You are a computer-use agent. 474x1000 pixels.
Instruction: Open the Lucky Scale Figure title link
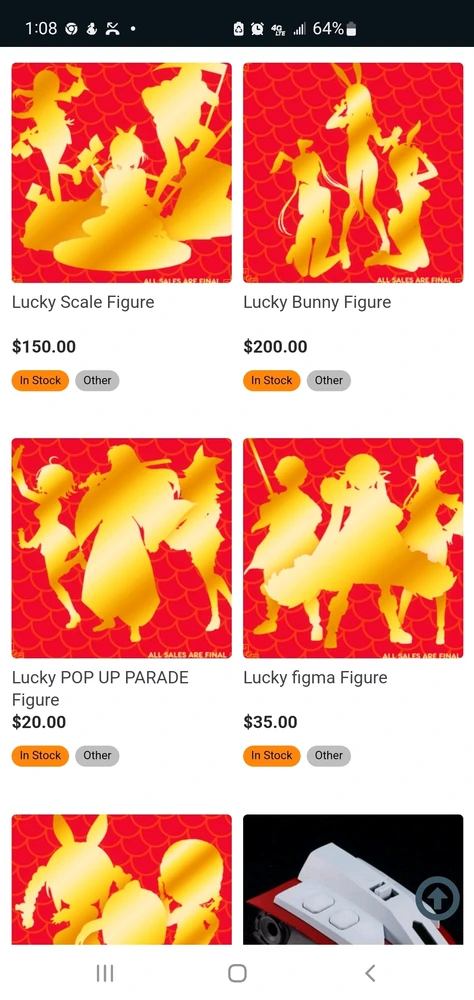click(x=83, y=302)
